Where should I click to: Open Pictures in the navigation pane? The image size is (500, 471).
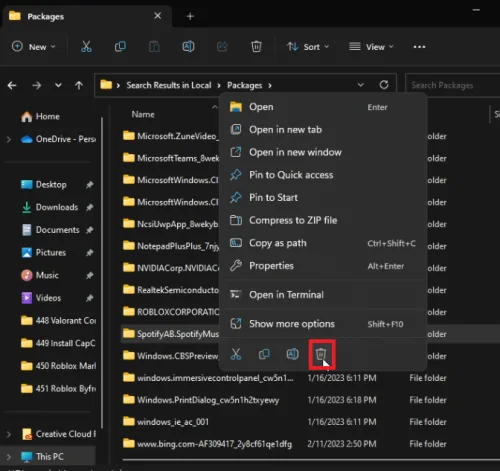coord(43,253)
